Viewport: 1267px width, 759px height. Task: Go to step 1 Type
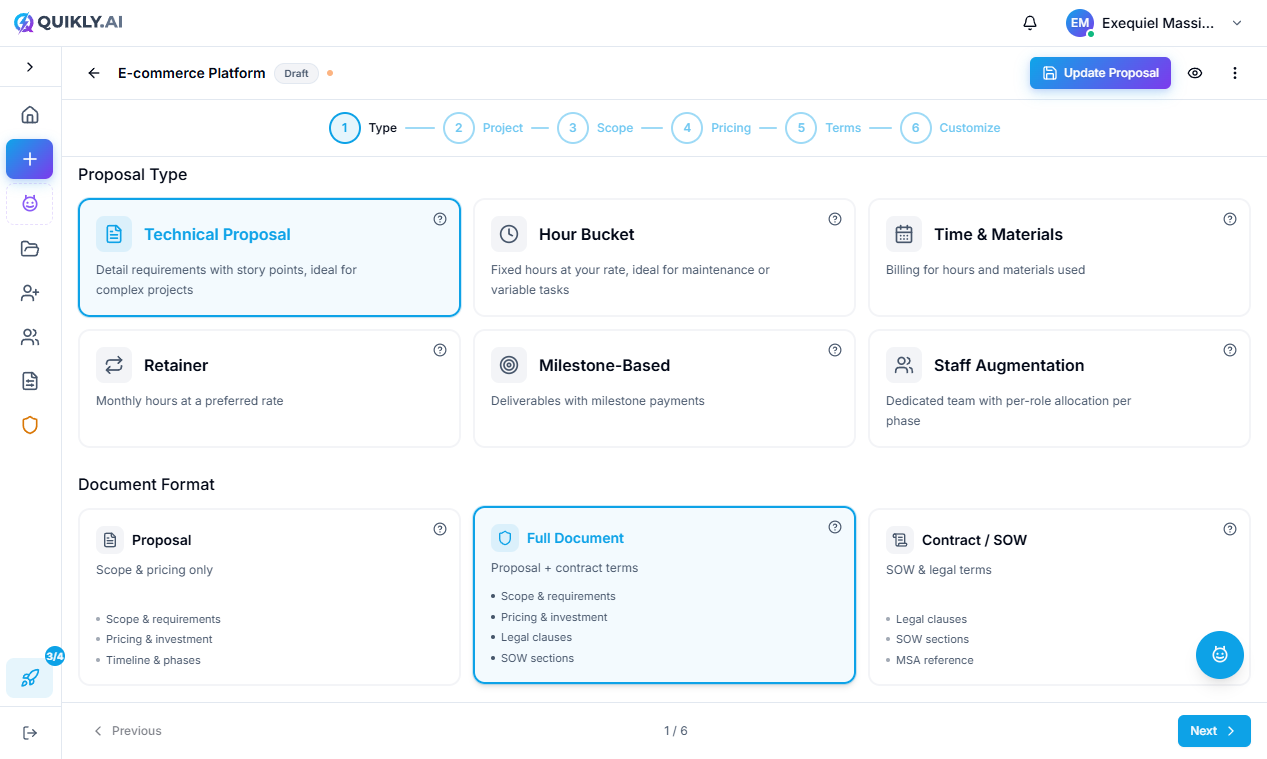point(364,128)
